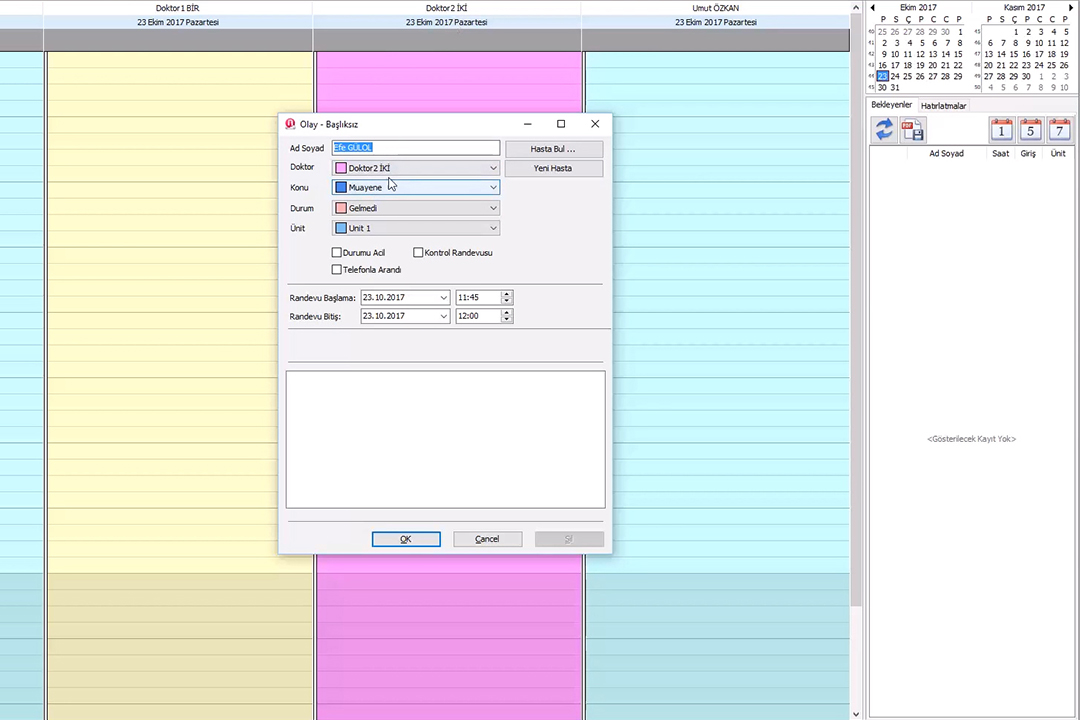Click the Ad Soyad name input field
Viewport: 1080px width, 720px height.
(x=415, y=148)
